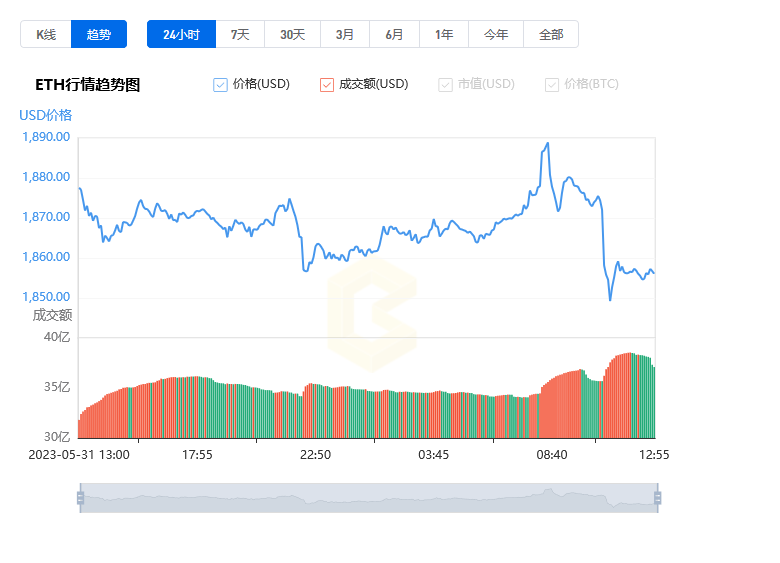Toggle the 成交额(USD) checkbox
Viewport: 780px width, 563px height.
point(327,85)
